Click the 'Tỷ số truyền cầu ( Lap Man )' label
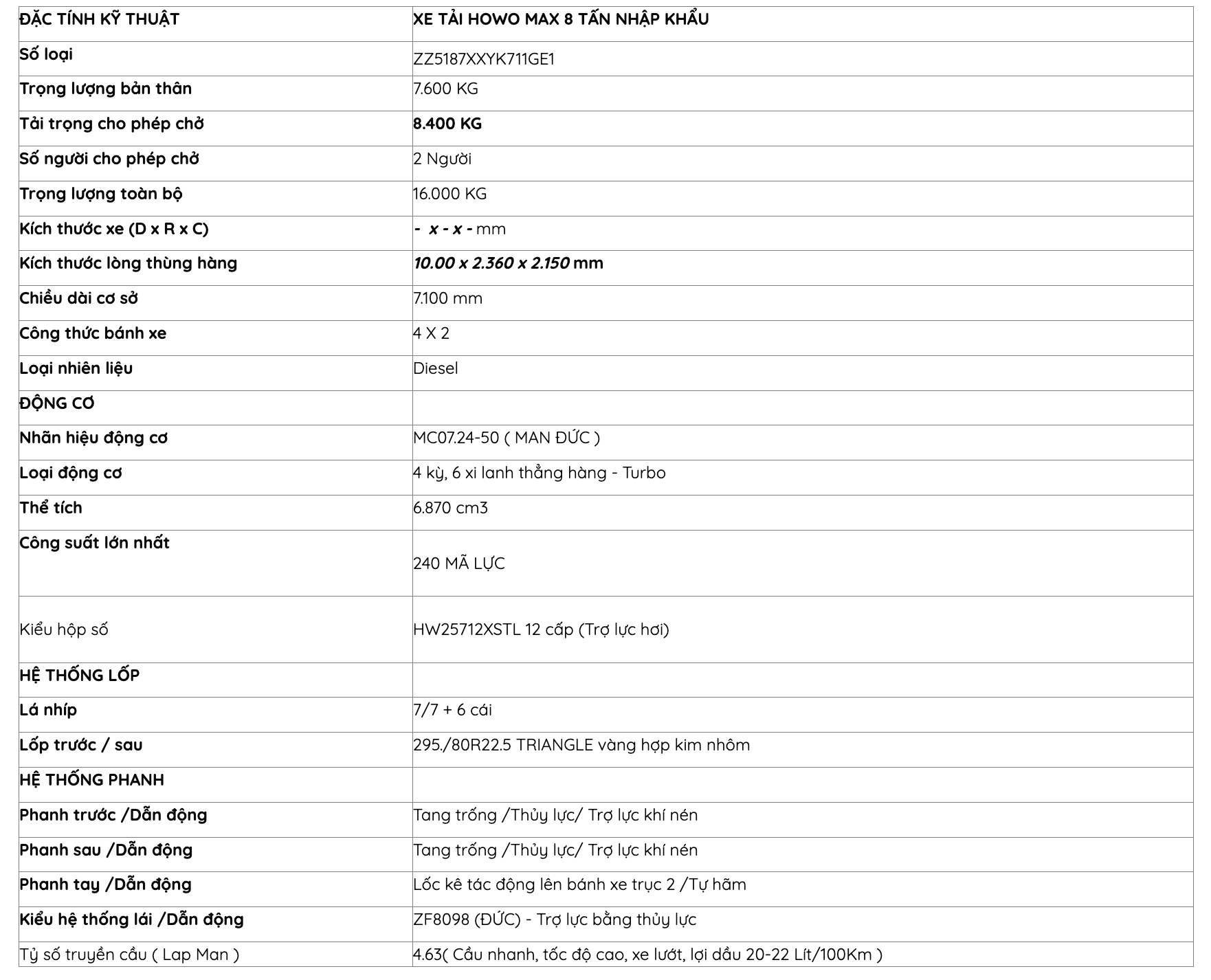 pyautogui.click(x=129, y=955)
